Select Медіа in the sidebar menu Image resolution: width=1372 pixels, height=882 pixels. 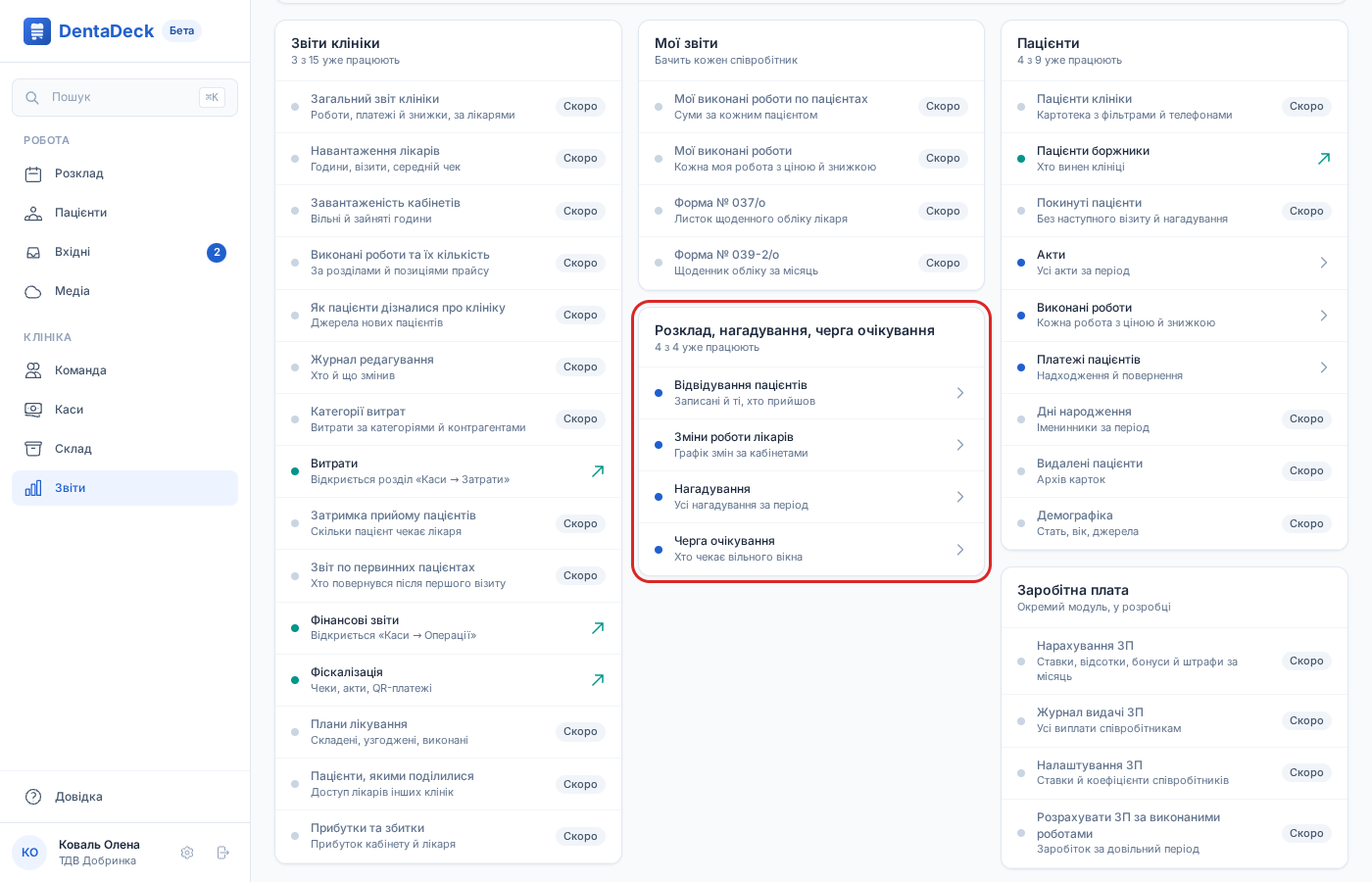coord(124,292)
